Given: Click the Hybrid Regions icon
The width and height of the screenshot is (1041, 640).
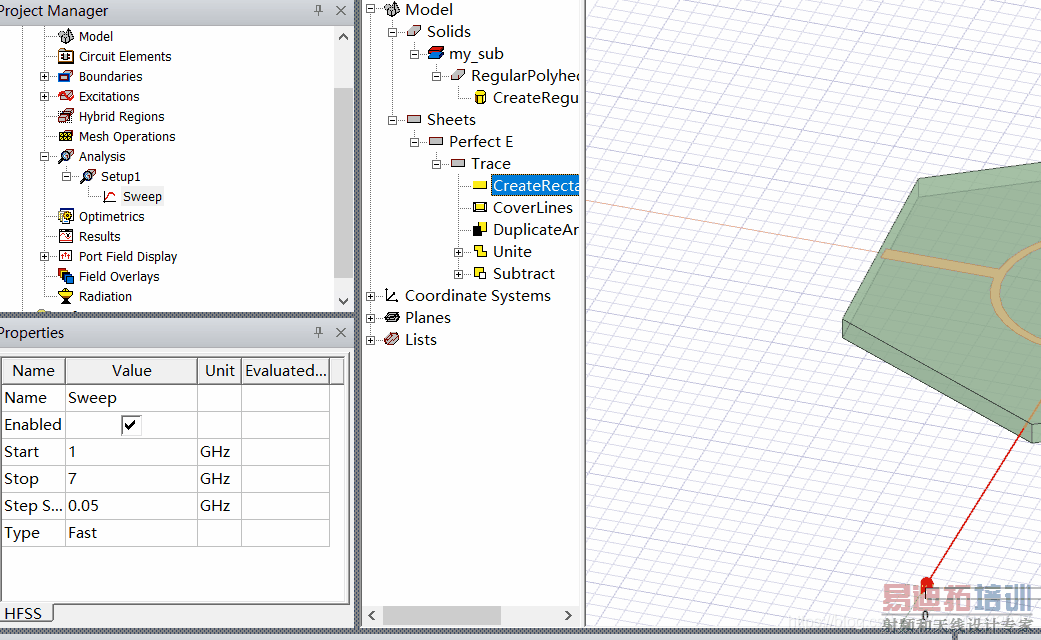Looking at the screenshot, I should pyautogui.click(x=66, y=116).
